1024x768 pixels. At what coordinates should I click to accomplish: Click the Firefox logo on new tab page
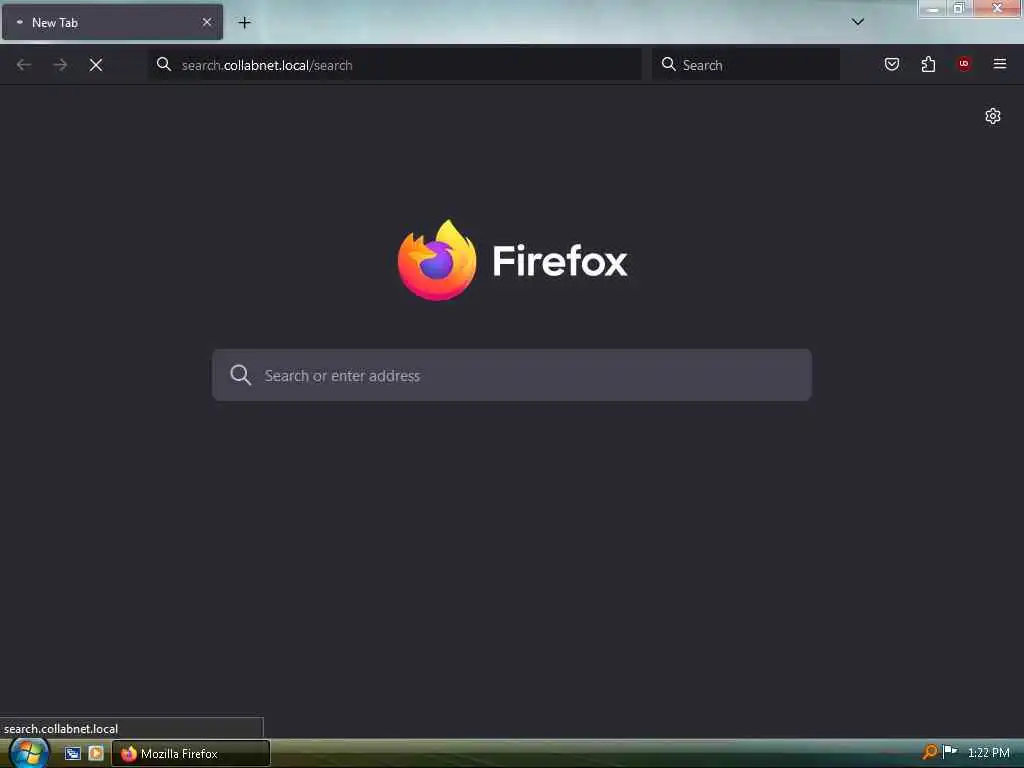click(x=513, y=260)
